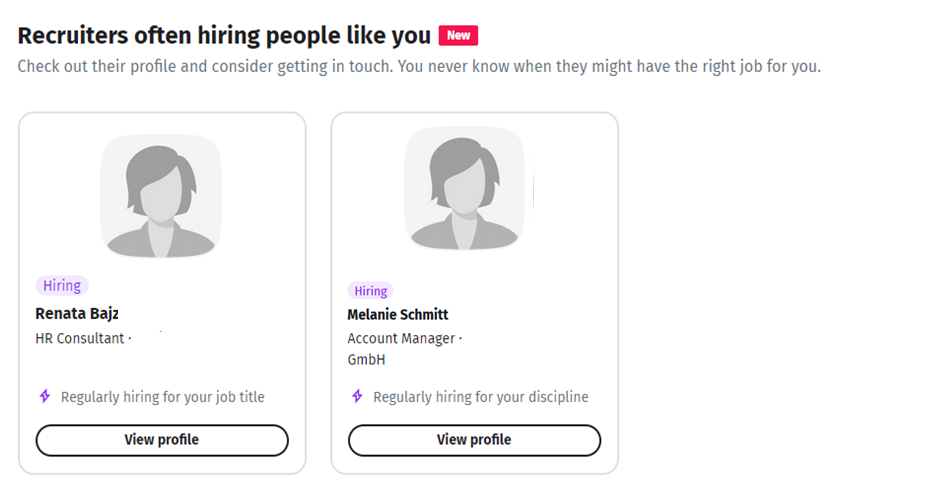The image size is (940, 480).
Task: Click 'Regularly hiring for your discipline'
Action: click(480, 397)
